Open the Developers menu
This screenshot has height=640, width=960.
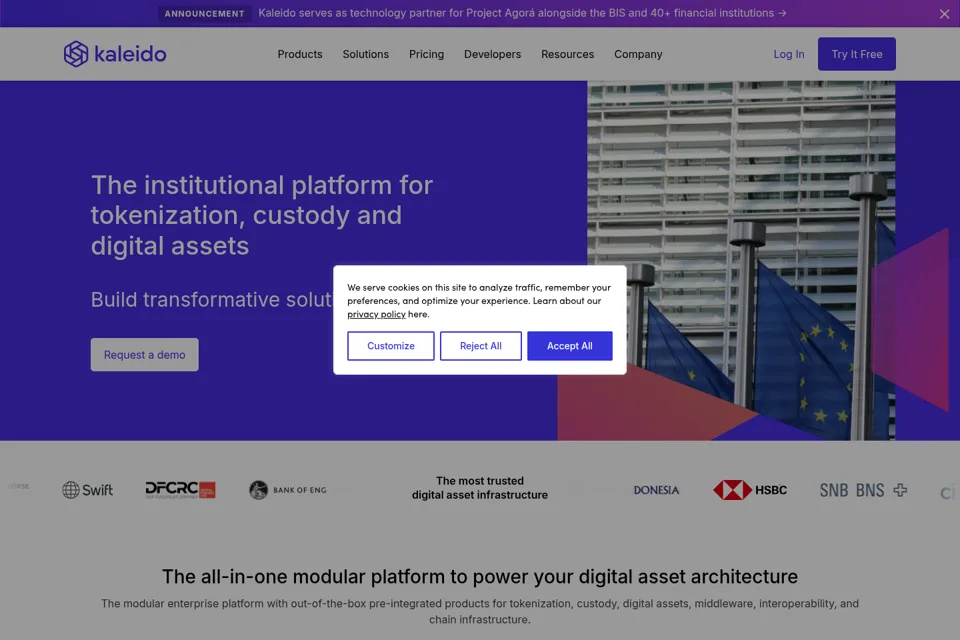click(x=492, y=54)
